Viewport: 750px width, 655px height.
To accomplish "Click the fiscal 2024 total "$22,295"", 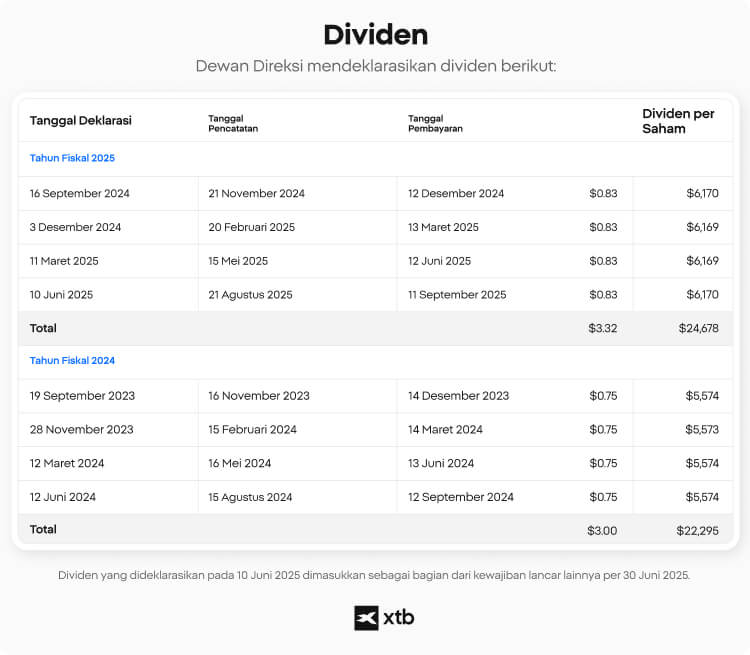I will tap(697, 531).
